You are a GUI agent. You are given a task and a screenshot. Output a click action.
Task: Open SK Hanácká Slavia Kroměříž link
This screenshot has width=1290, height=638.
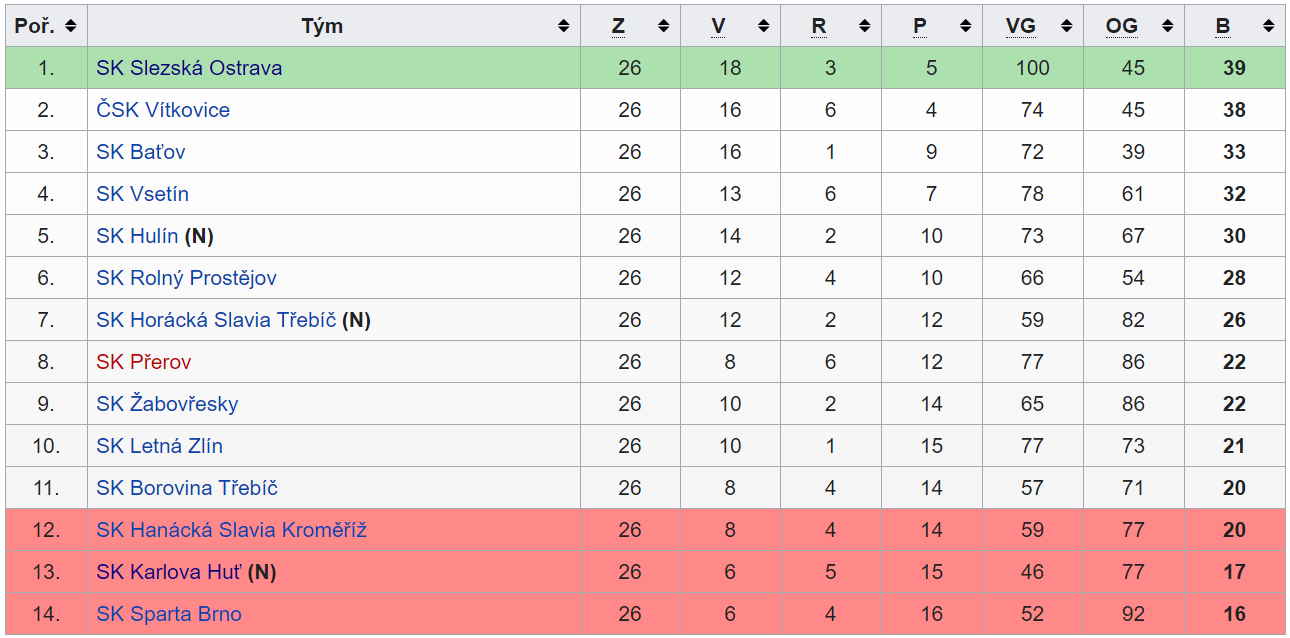[x=232, y=530]
